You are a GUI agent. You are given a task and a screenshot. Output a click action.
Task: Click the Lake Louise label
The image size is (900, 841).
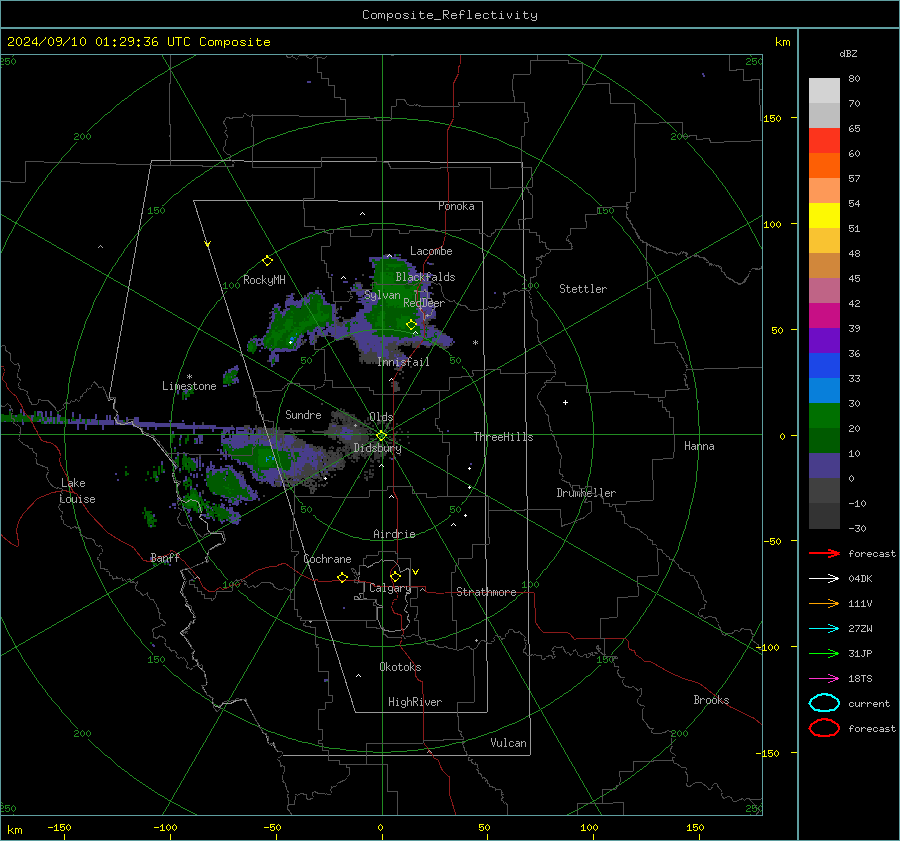77,491
